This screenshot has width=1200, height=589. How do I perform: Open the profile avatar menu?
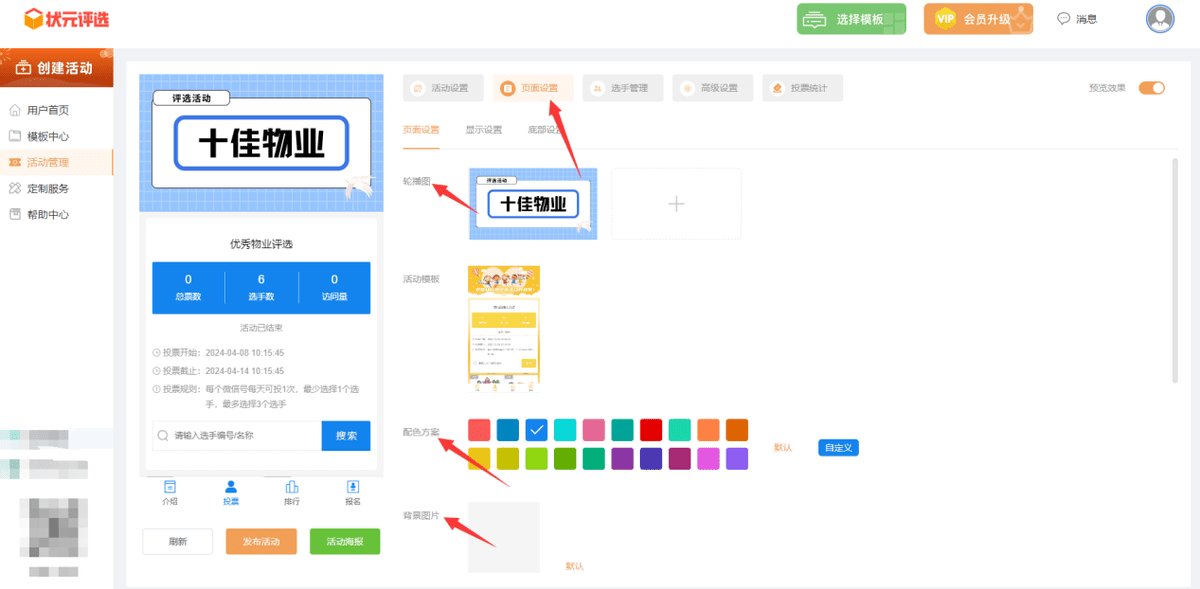point(1159,19)
